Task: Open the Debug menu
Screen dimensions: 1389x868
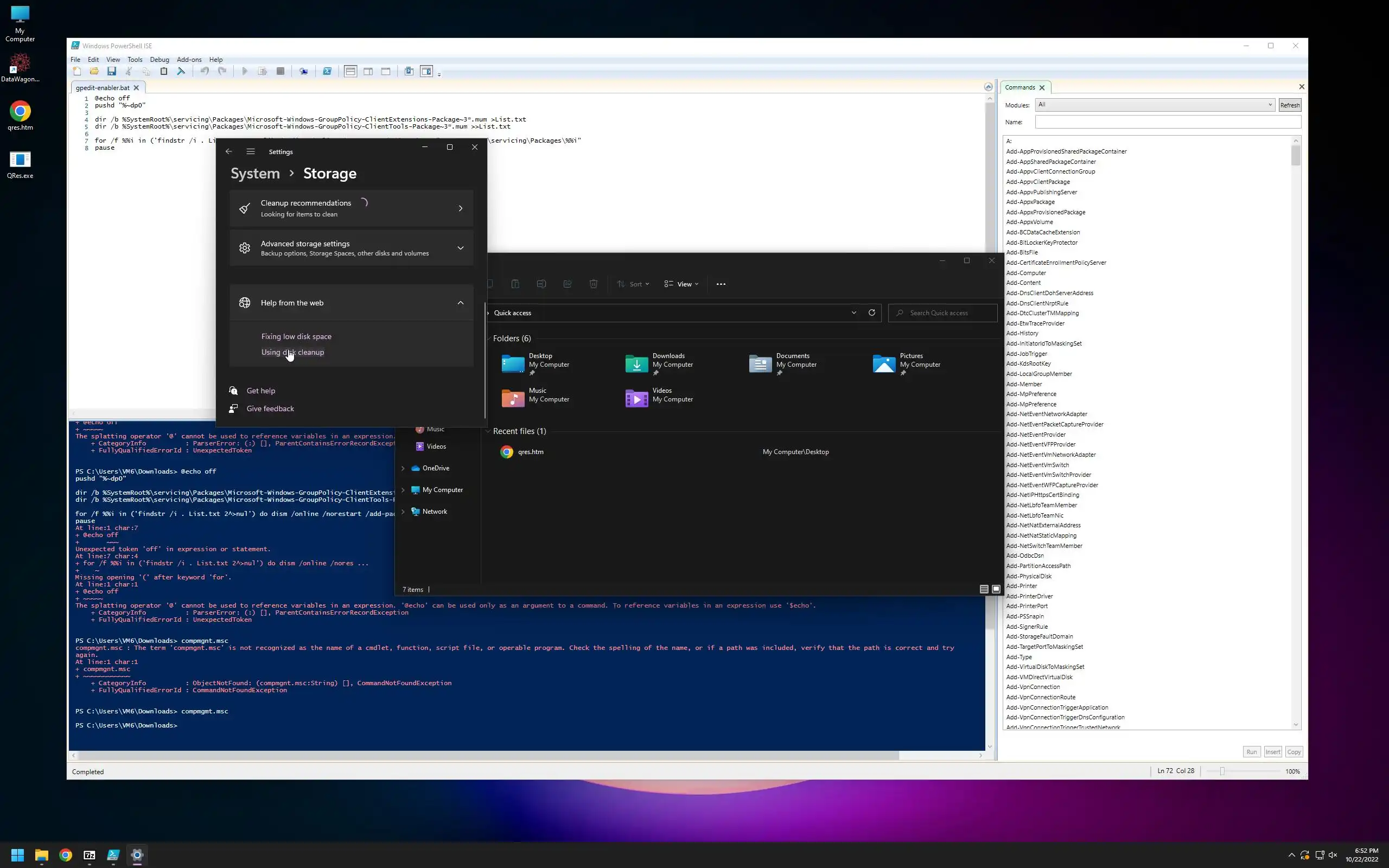Action: point(159,59)
